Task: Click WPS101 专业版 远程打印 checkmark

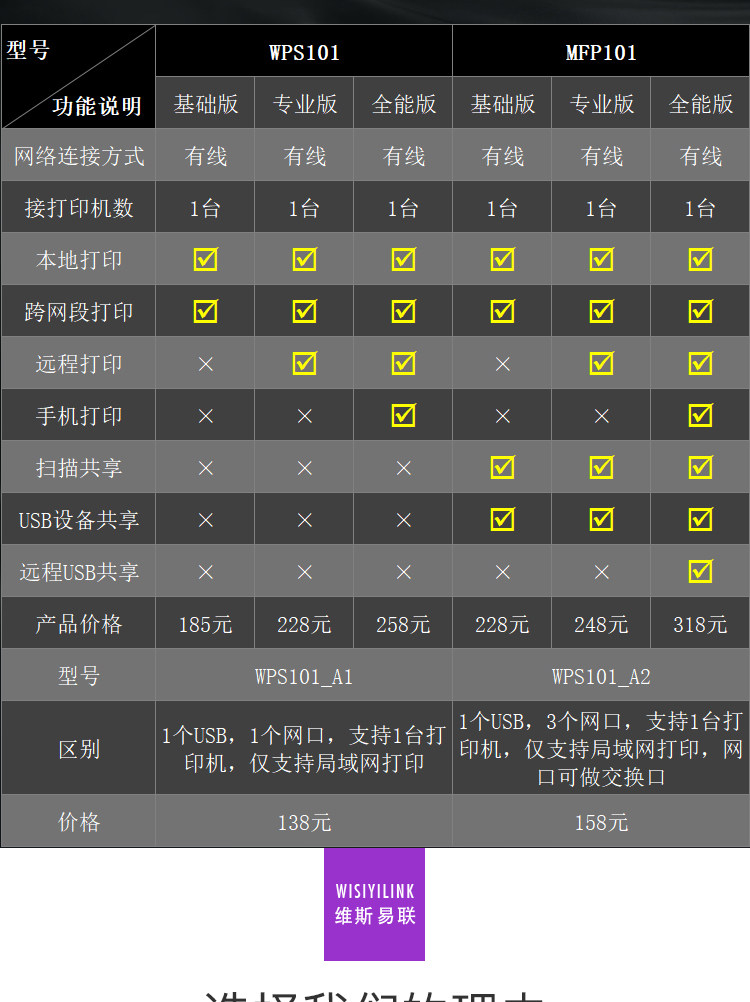Action: 305,363
